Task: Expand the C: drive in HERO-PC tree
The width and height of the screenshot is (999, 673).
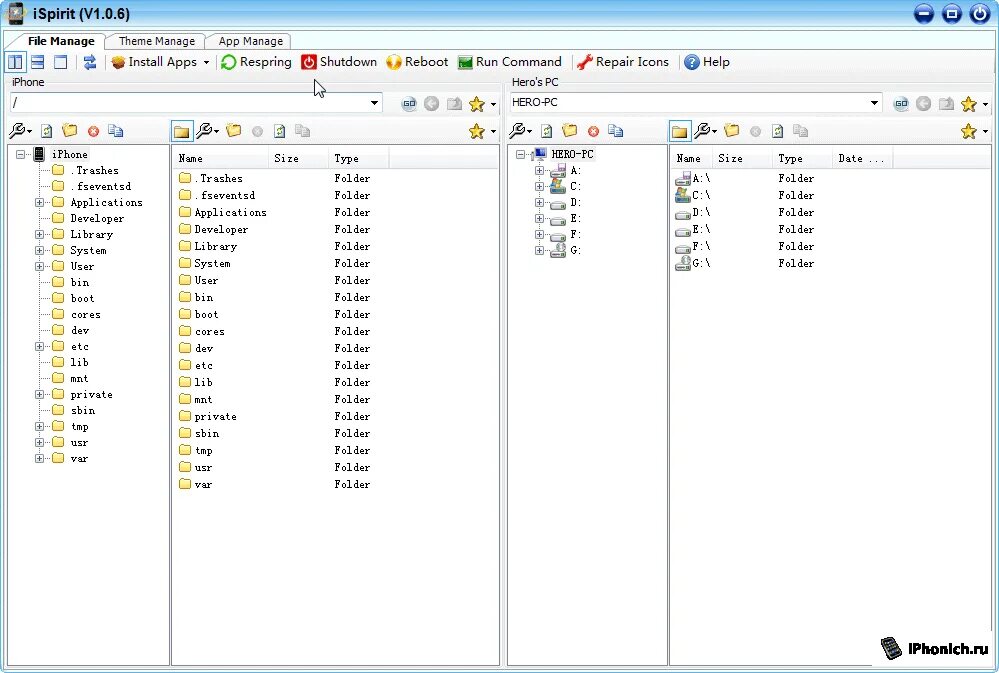Action: [539, 187]
